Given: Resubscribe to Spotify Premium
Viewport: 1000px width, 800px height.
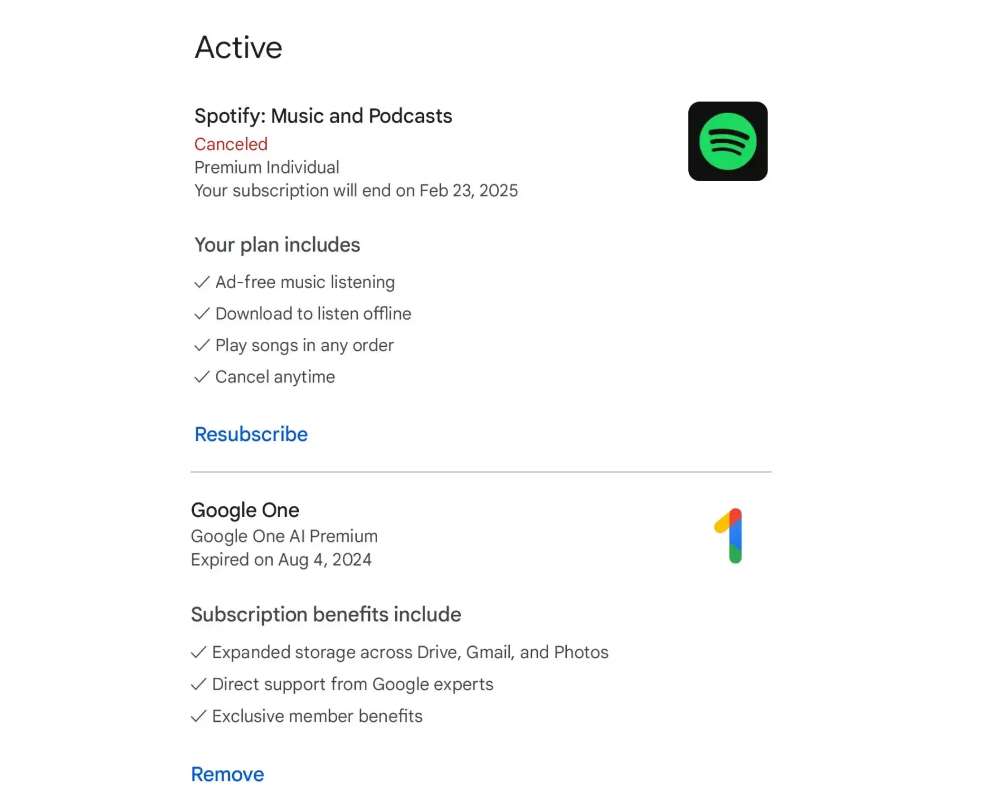Looking at the screenshot, I should (x=251, y=434).
